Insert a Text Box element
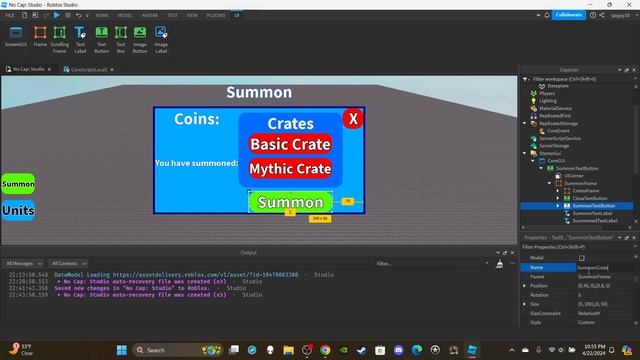The width and height of the screenshot is (640, 360). tap(121, 39)
